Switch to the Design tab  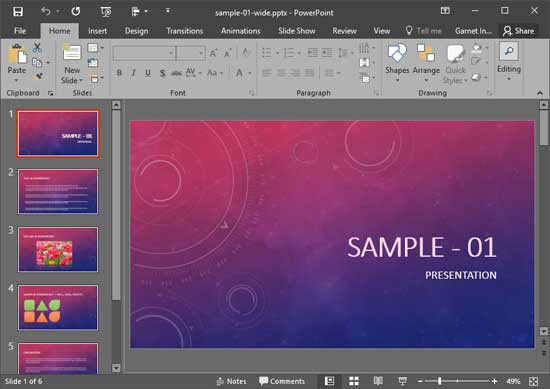coord(136,31)
